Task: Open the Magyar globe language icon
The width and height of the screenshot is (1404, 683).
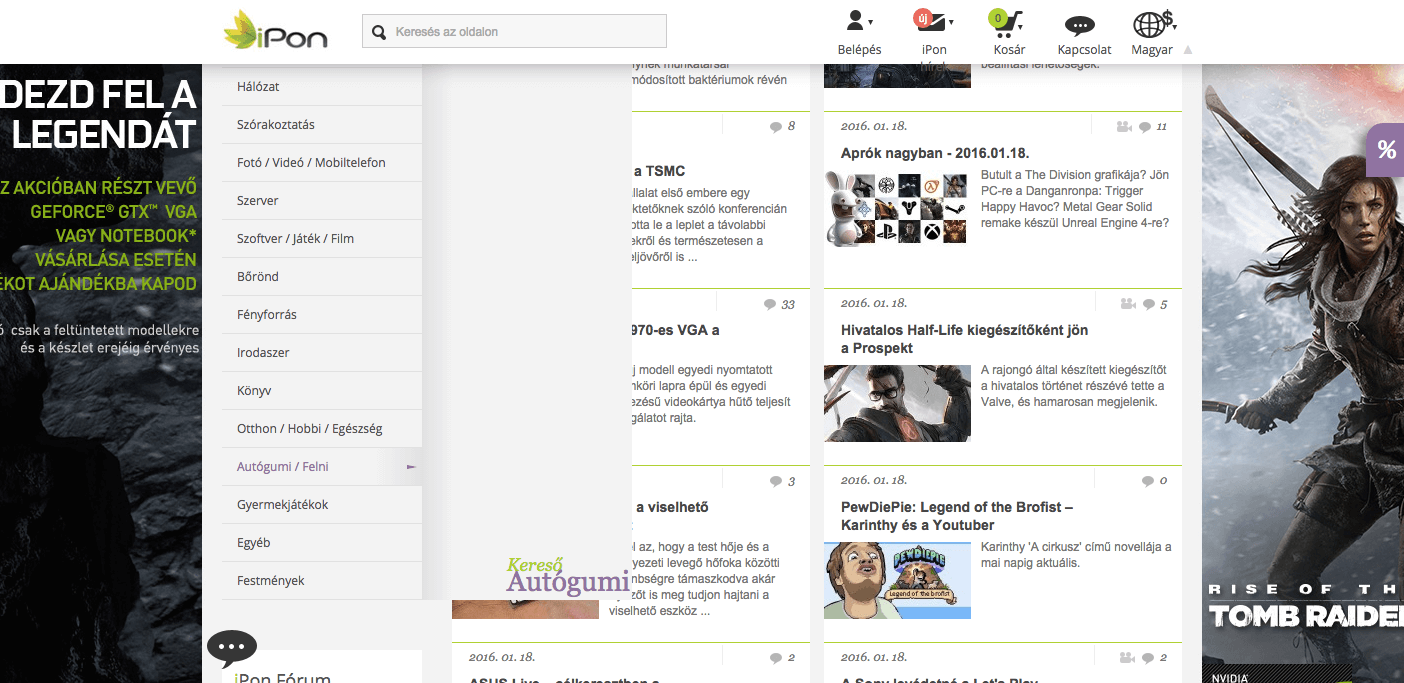Action: [x=1151, y=23]
